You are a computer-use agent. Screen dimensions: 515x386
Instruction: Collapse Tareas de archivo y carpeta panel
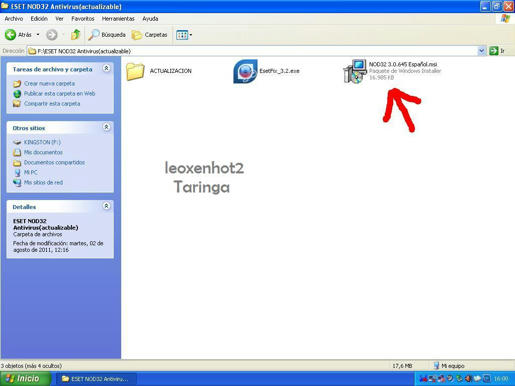(x=106, y=68)
